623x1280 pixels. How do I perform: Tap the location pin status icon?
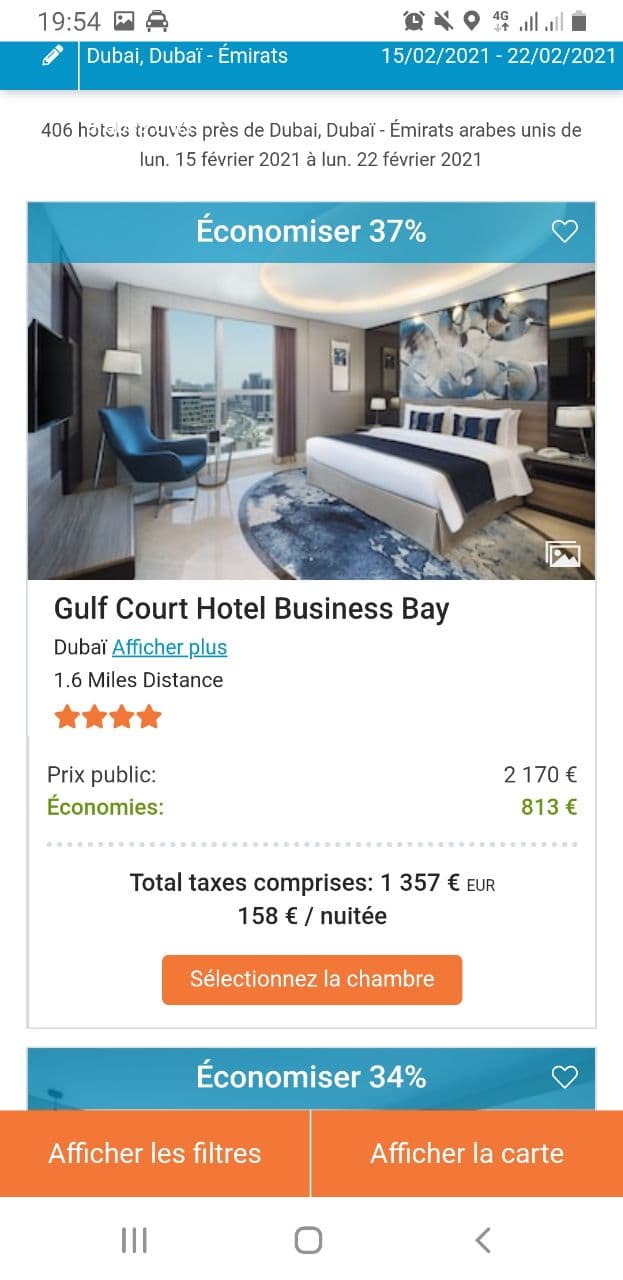(x=471, y=20)
